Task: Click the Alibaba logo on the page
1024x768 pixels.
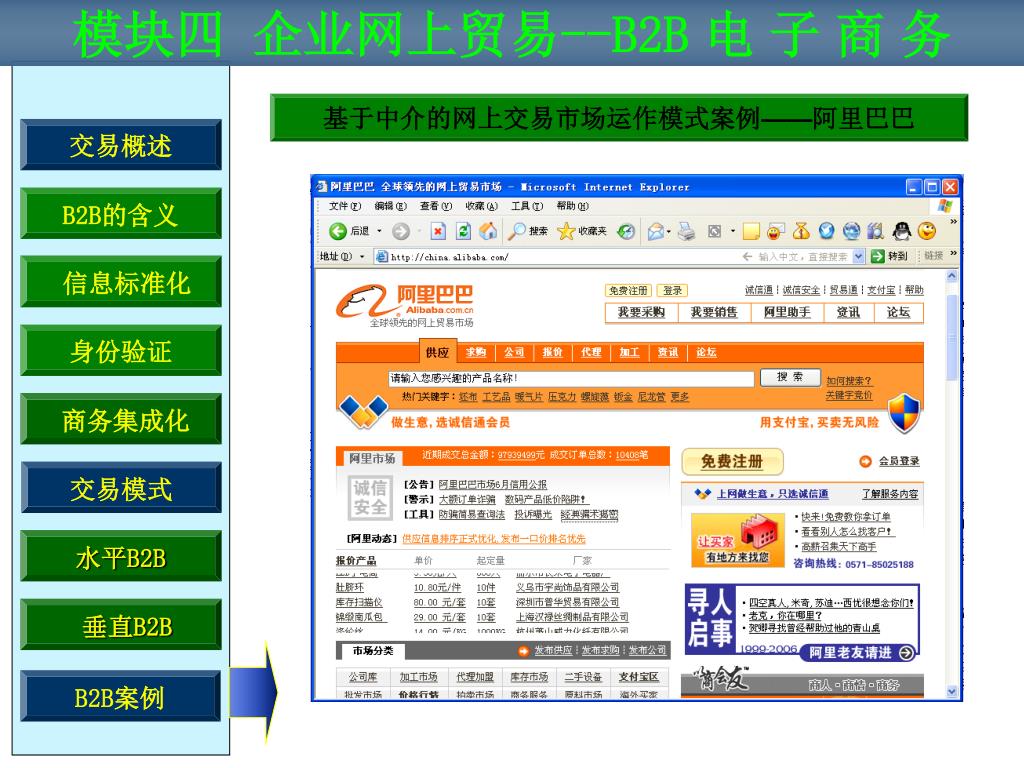Action: pos(405,305)
